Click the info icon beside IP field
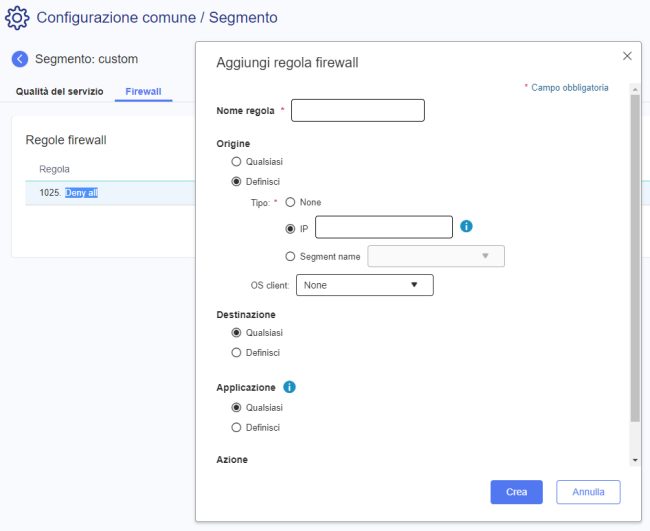 466,227
